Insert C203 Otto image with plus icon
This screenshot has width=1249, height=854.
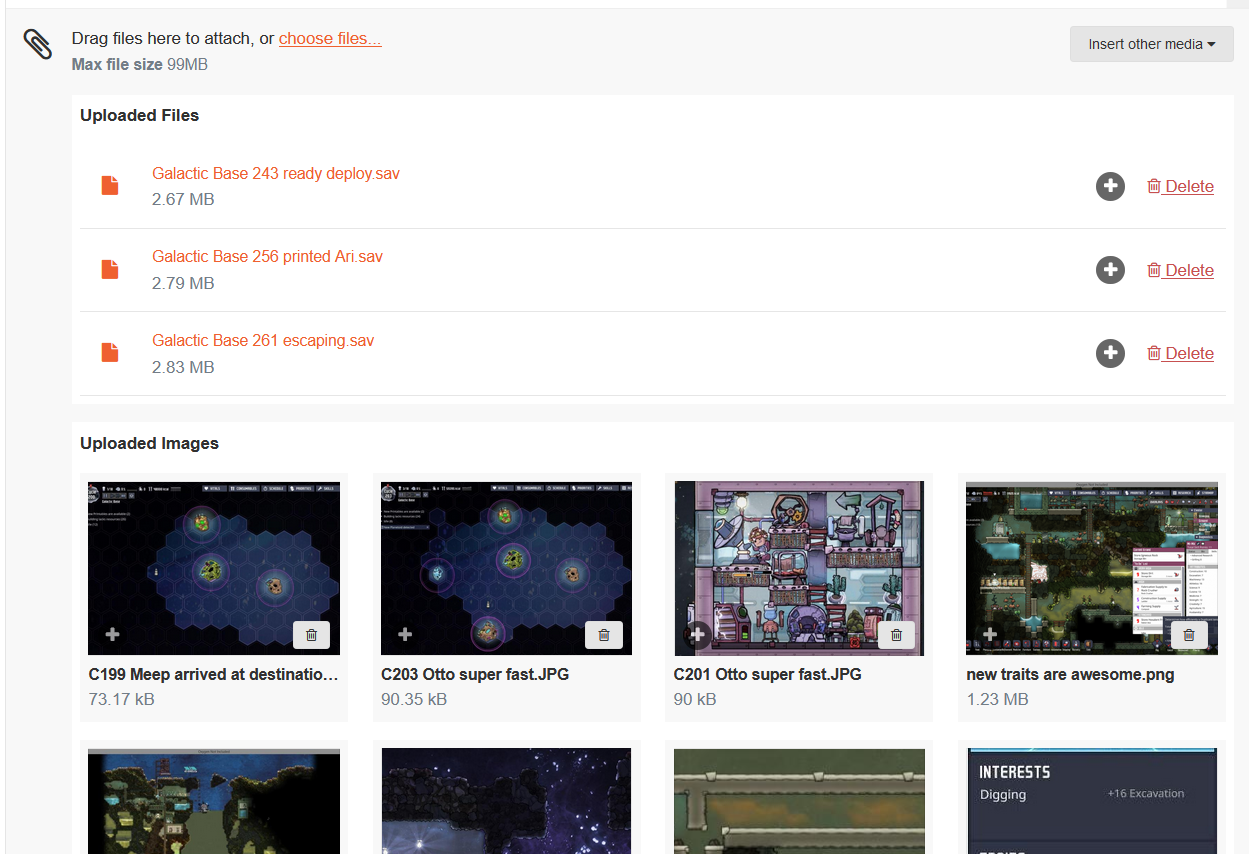(405, 634)
